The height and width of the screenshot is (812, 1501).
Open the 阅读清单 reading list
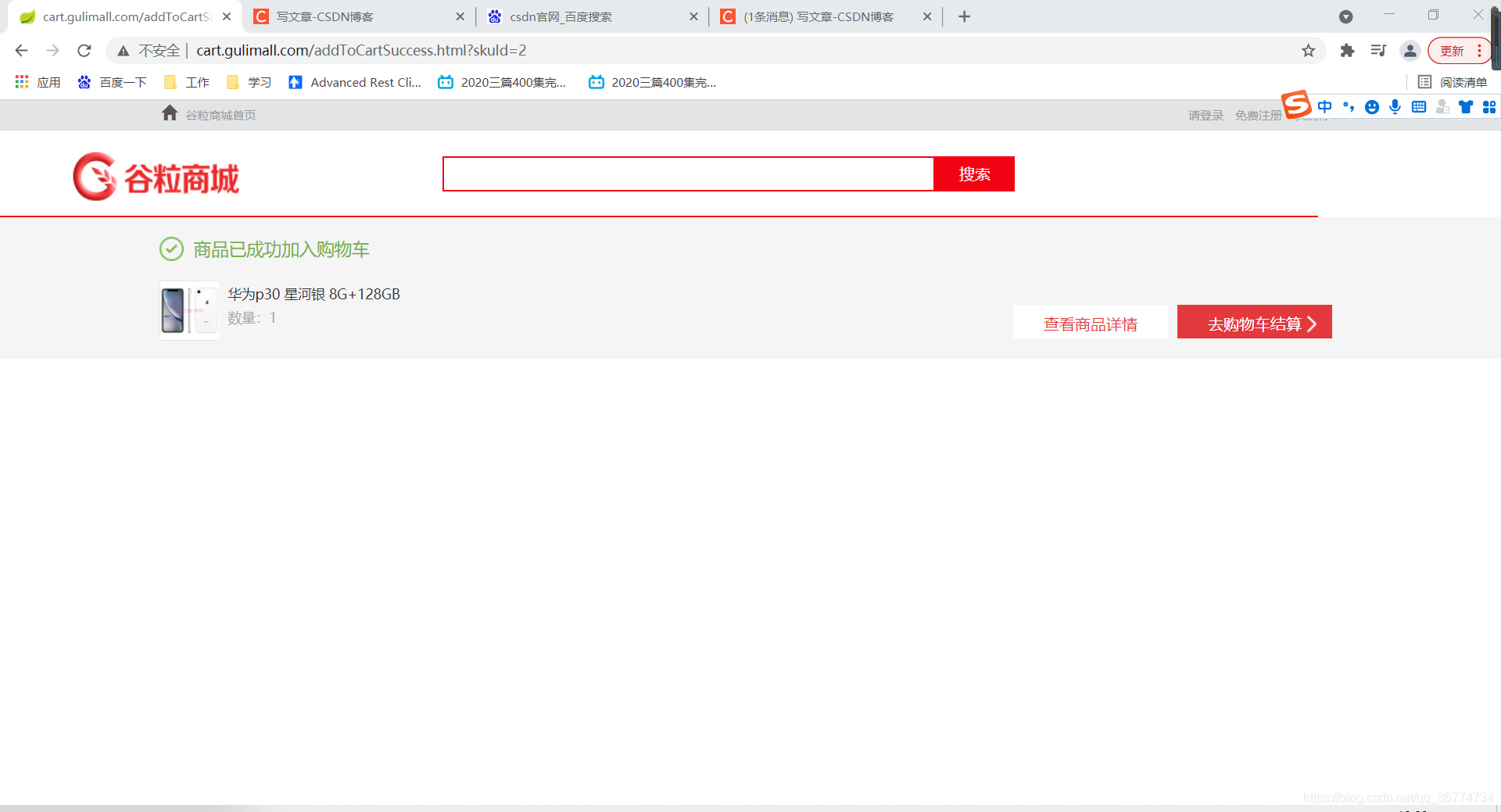[x=1453, y=82]
